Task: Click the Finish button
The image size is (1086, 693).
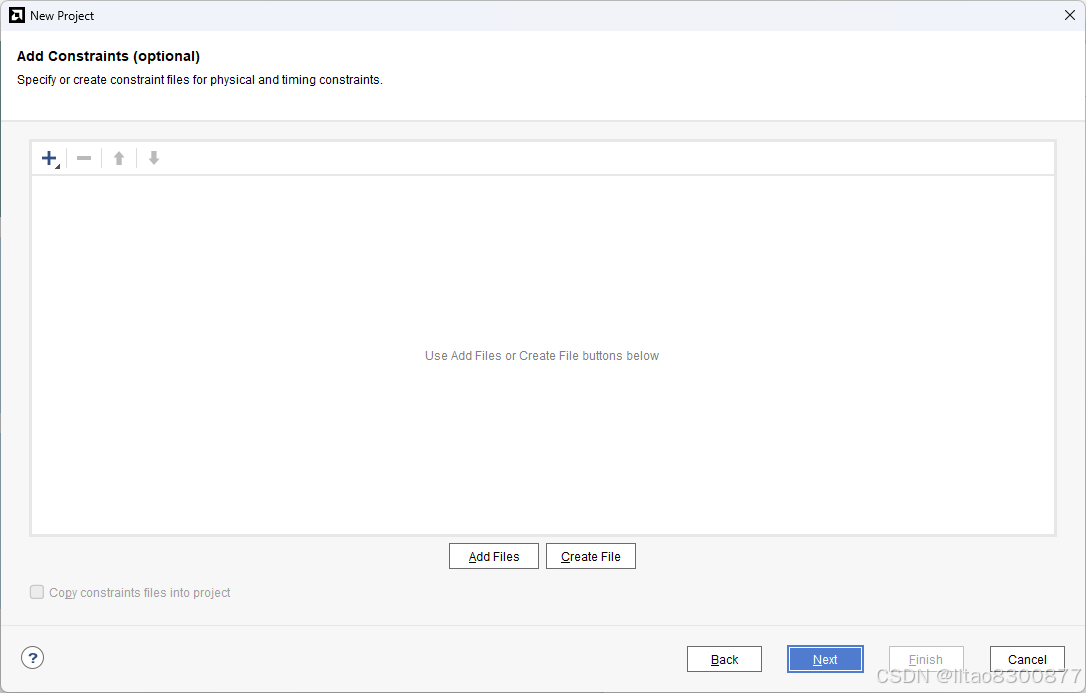Action: 926,659
